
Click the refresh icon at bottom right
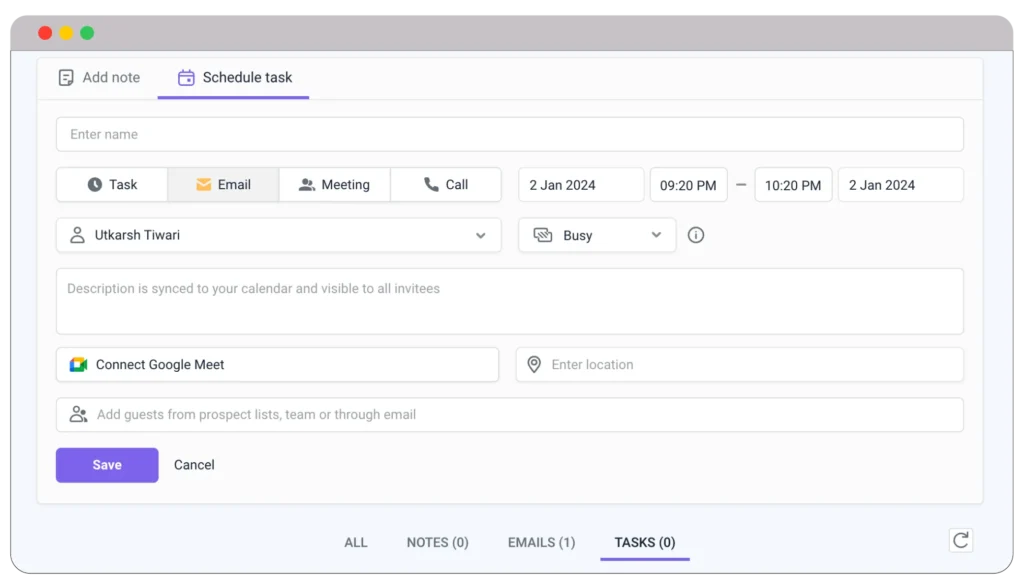[961, 540]
